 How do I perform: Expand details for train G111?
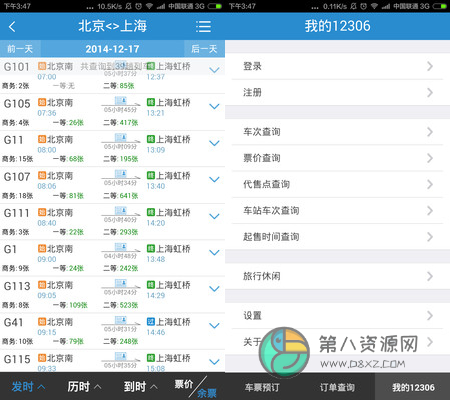pos(214,216)
